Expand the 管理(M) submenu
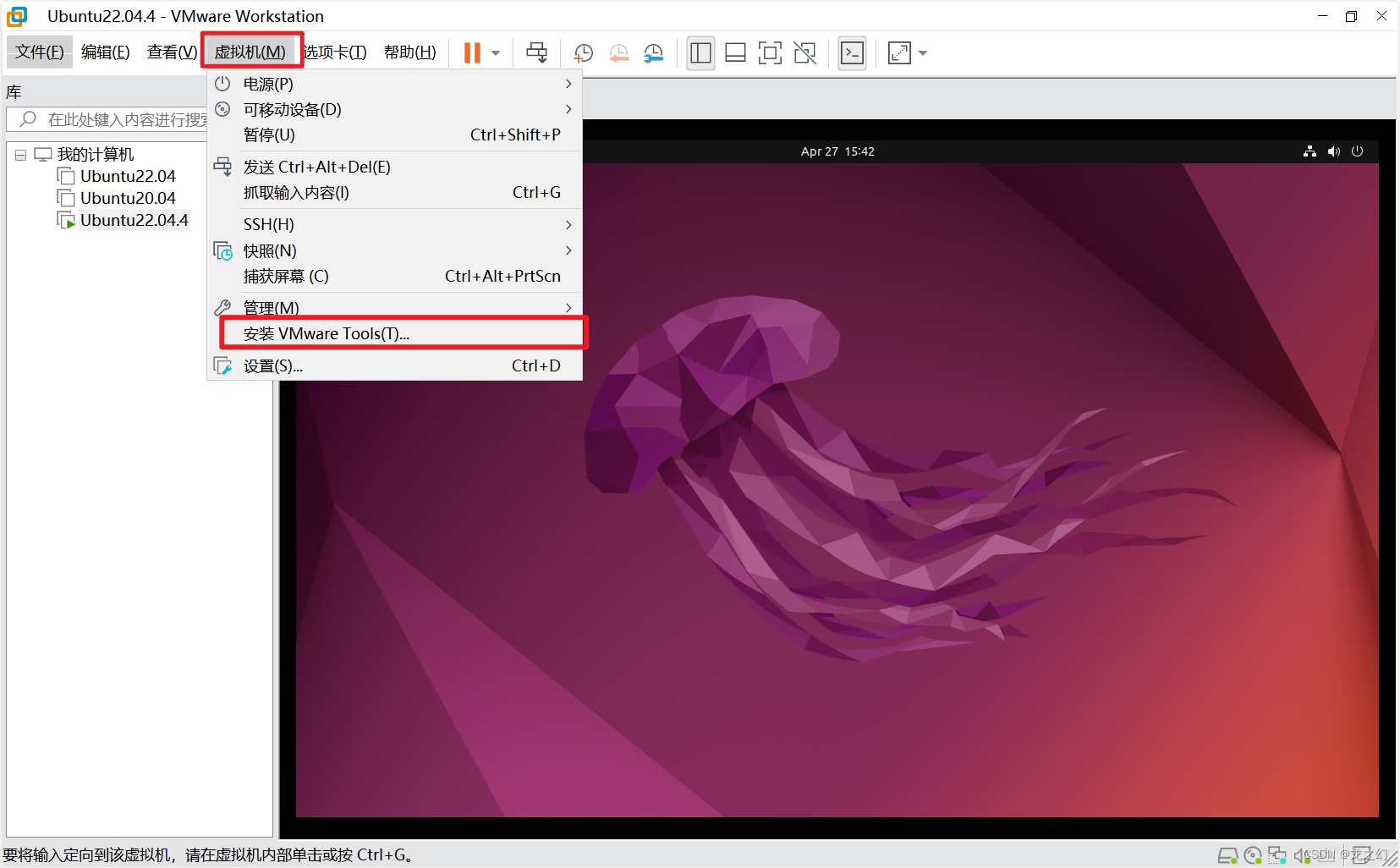This screenshot has height=868, width=1400. coord(395,307)
